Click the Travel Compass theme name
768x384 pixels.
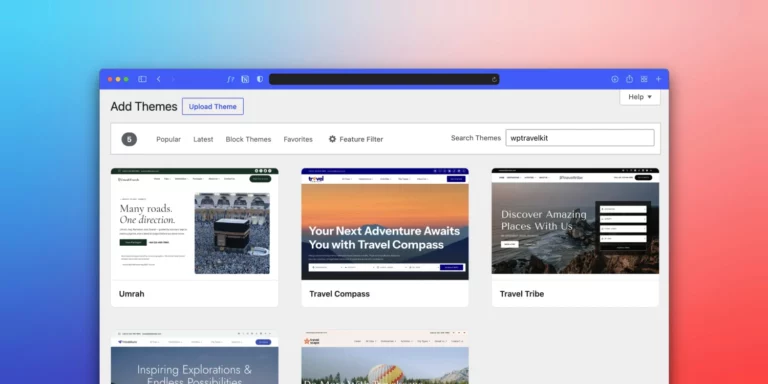coord(339,294)
